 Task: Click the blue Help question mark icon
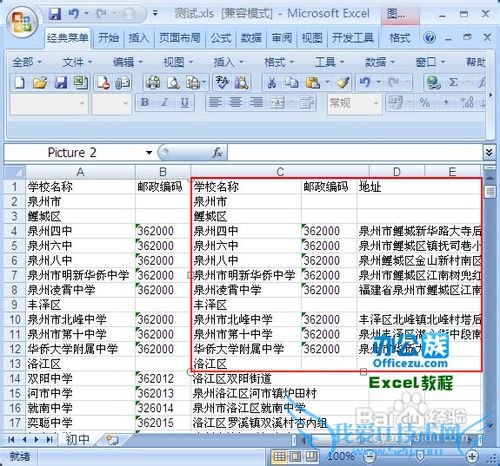pyautogui.click(x=429, y=38)
